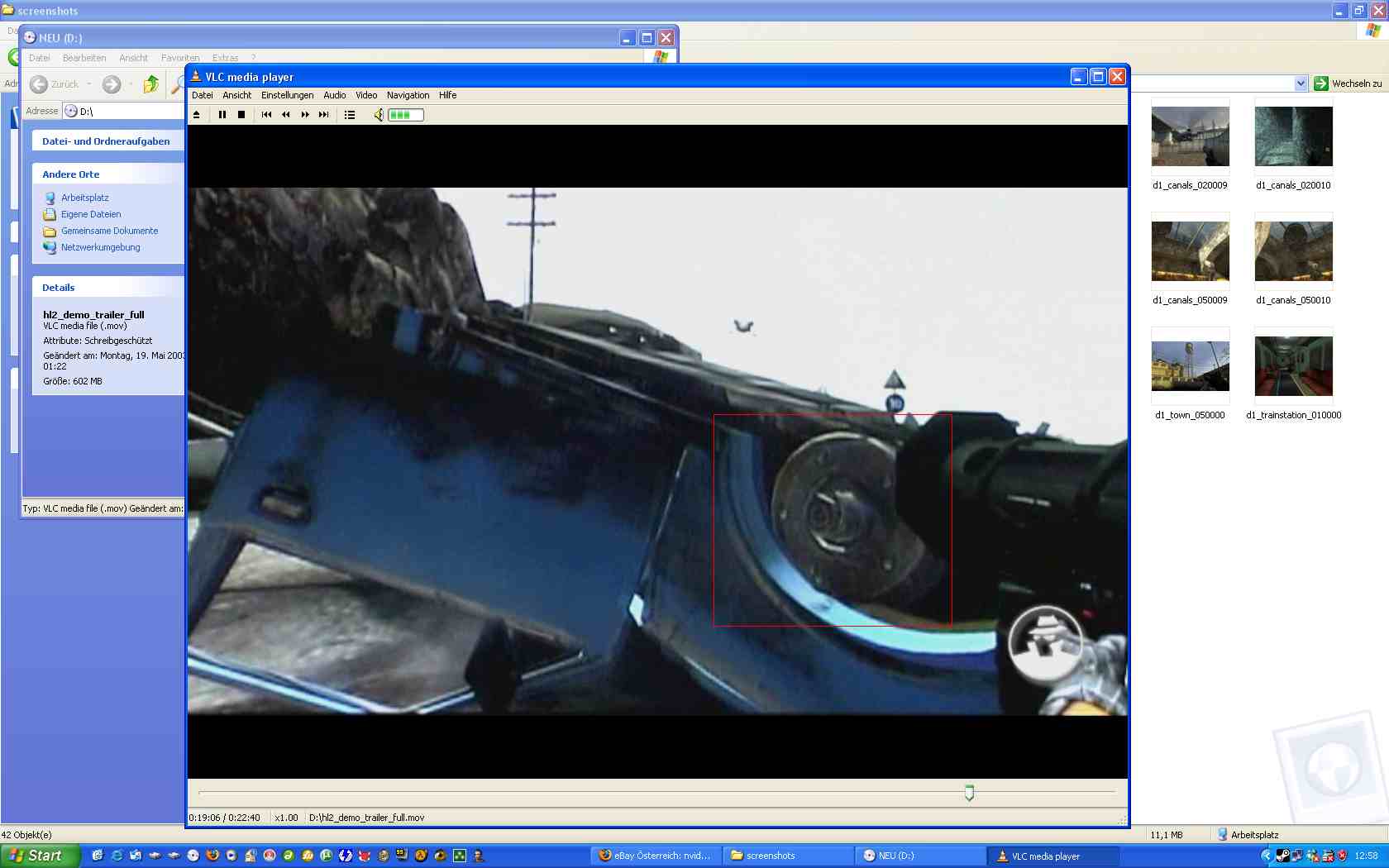Viewport: 1389px width, 868px height.
Task: Open the VLC Datei menu
Action: pos(203,95)
